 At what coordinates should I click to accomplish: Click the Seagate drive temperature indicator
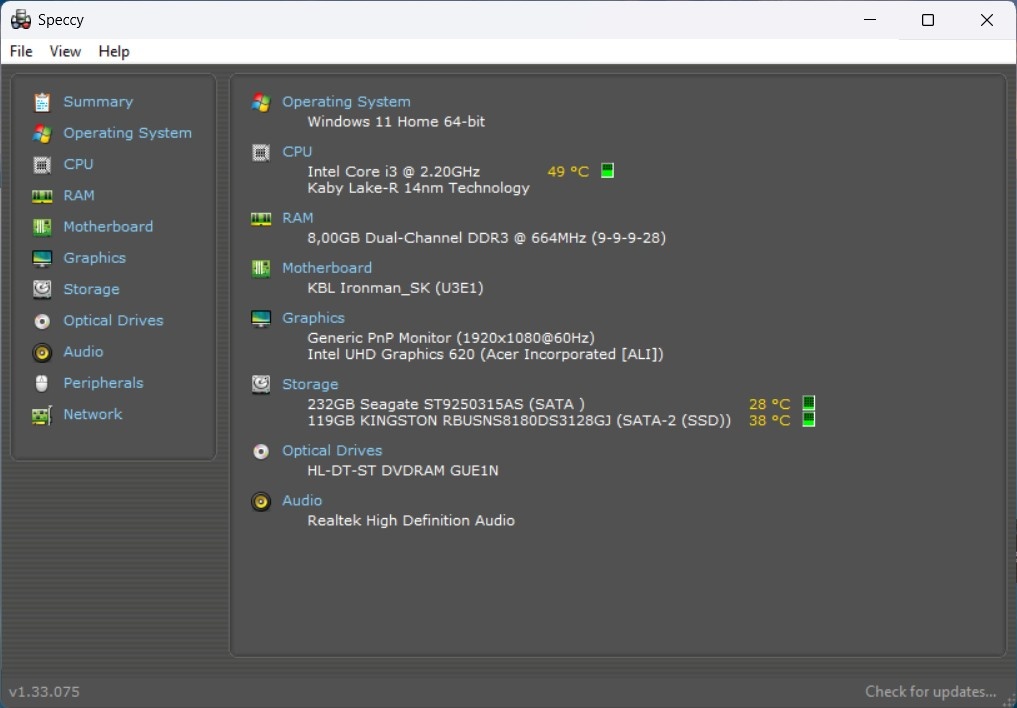point(807,404)
